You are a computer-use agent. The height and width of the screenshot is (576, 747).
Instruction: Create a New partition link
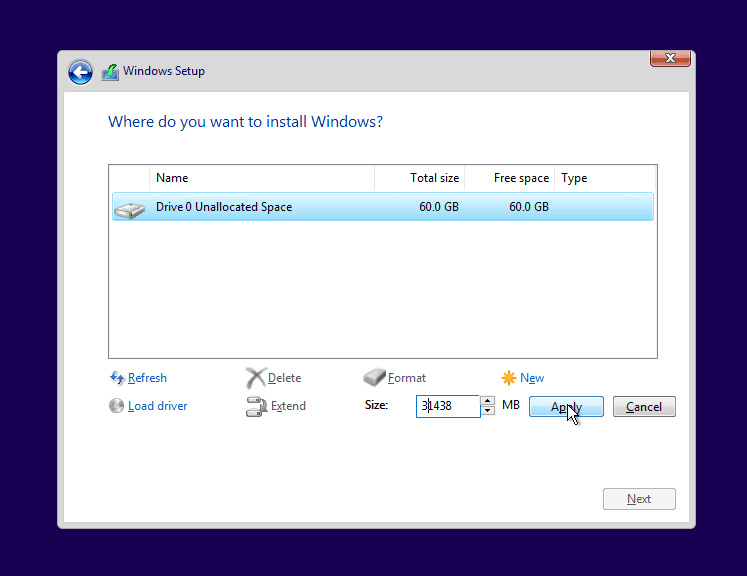(532, 378)
